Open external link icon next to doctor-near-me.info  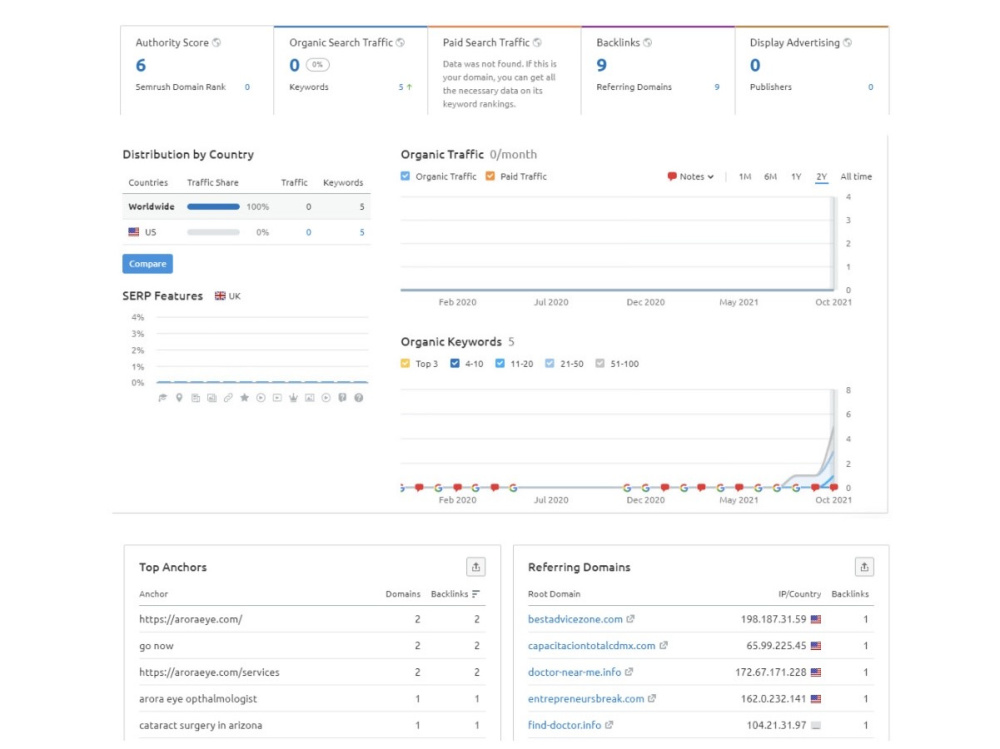[629, 672]
